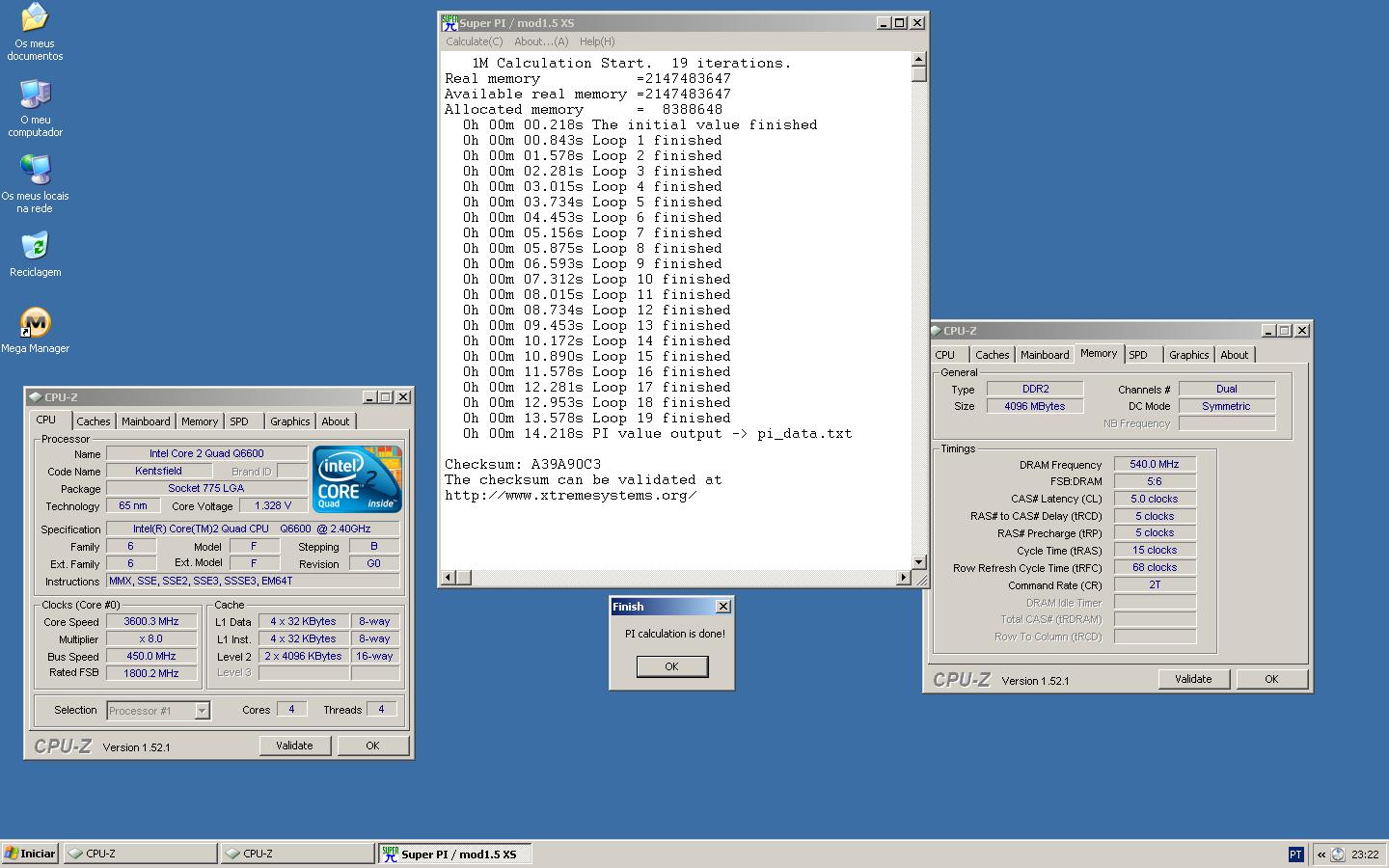Screen dimensions: 1389x868
Task: Click the system tray notification icon
Action: pyautogui.click(x=1338, y=854)
